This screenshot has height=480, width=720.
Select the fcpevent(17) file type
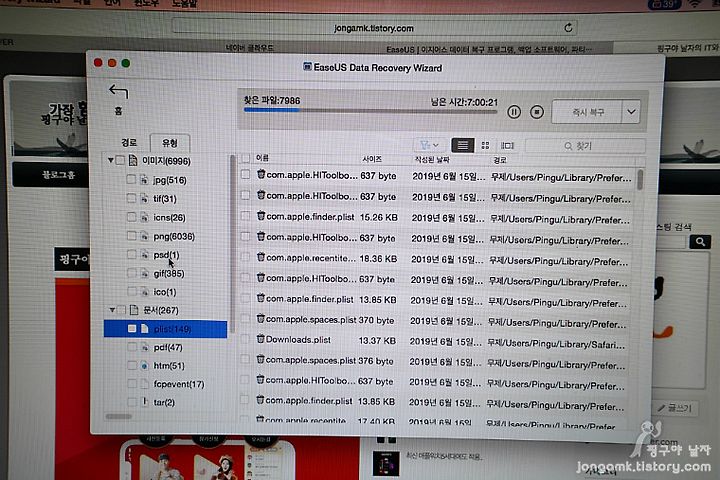point(179,384)
